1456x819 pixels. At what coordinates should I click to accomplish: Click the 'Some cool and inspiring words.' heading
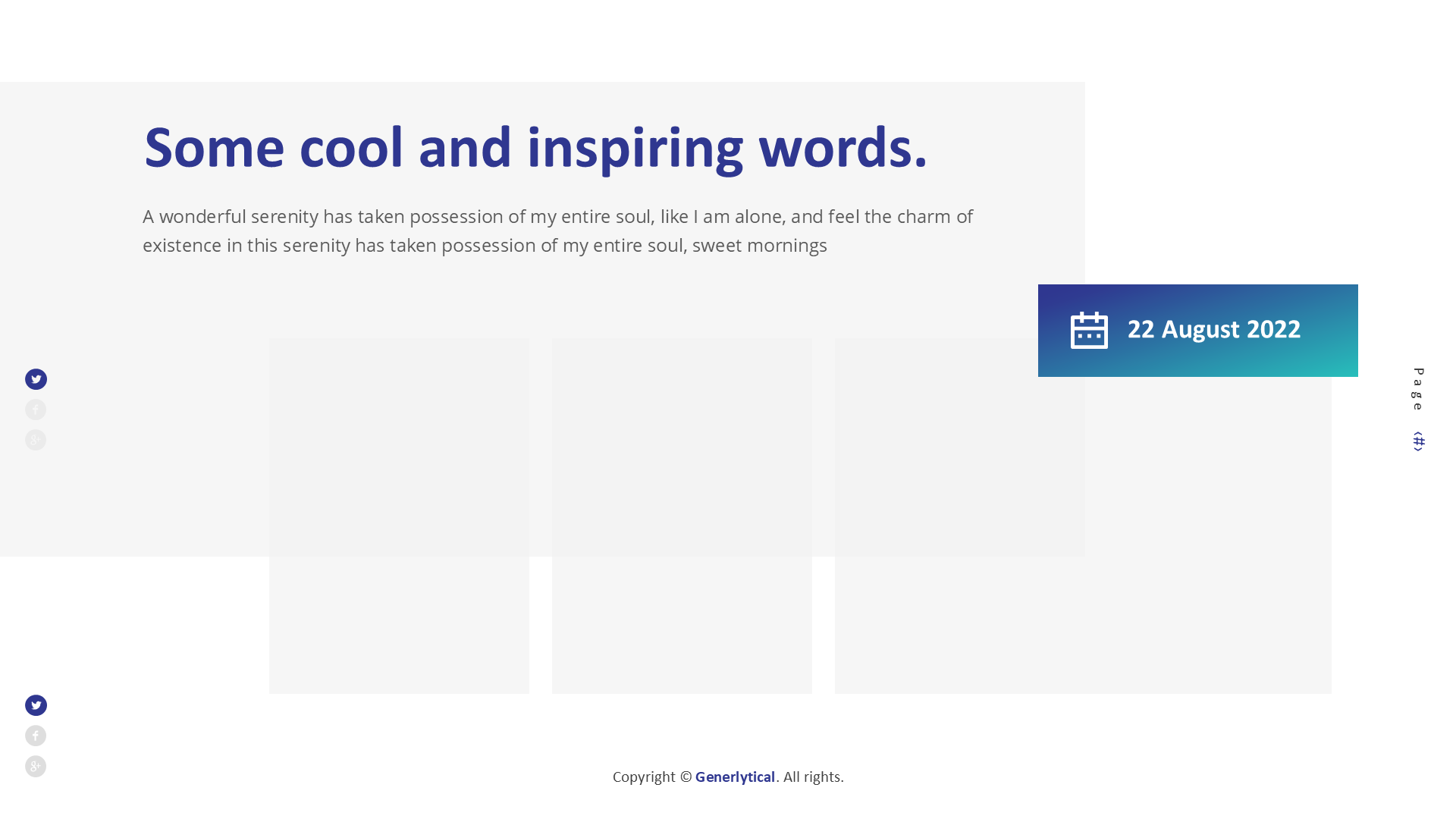click(535, 148)
